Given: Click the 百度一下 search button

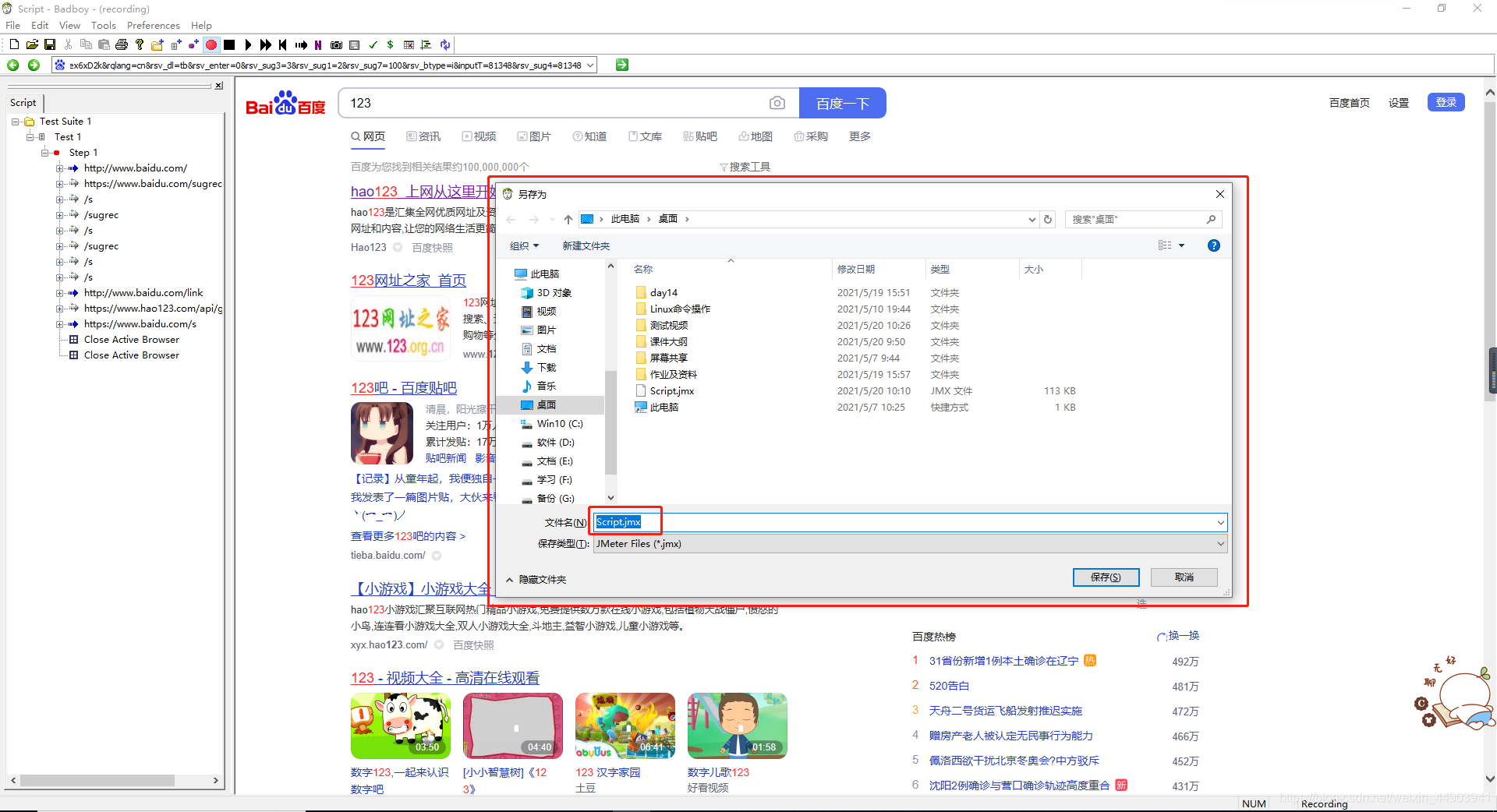Looking at the screenshot, I should pyautogui.click(x=843, y=103).
